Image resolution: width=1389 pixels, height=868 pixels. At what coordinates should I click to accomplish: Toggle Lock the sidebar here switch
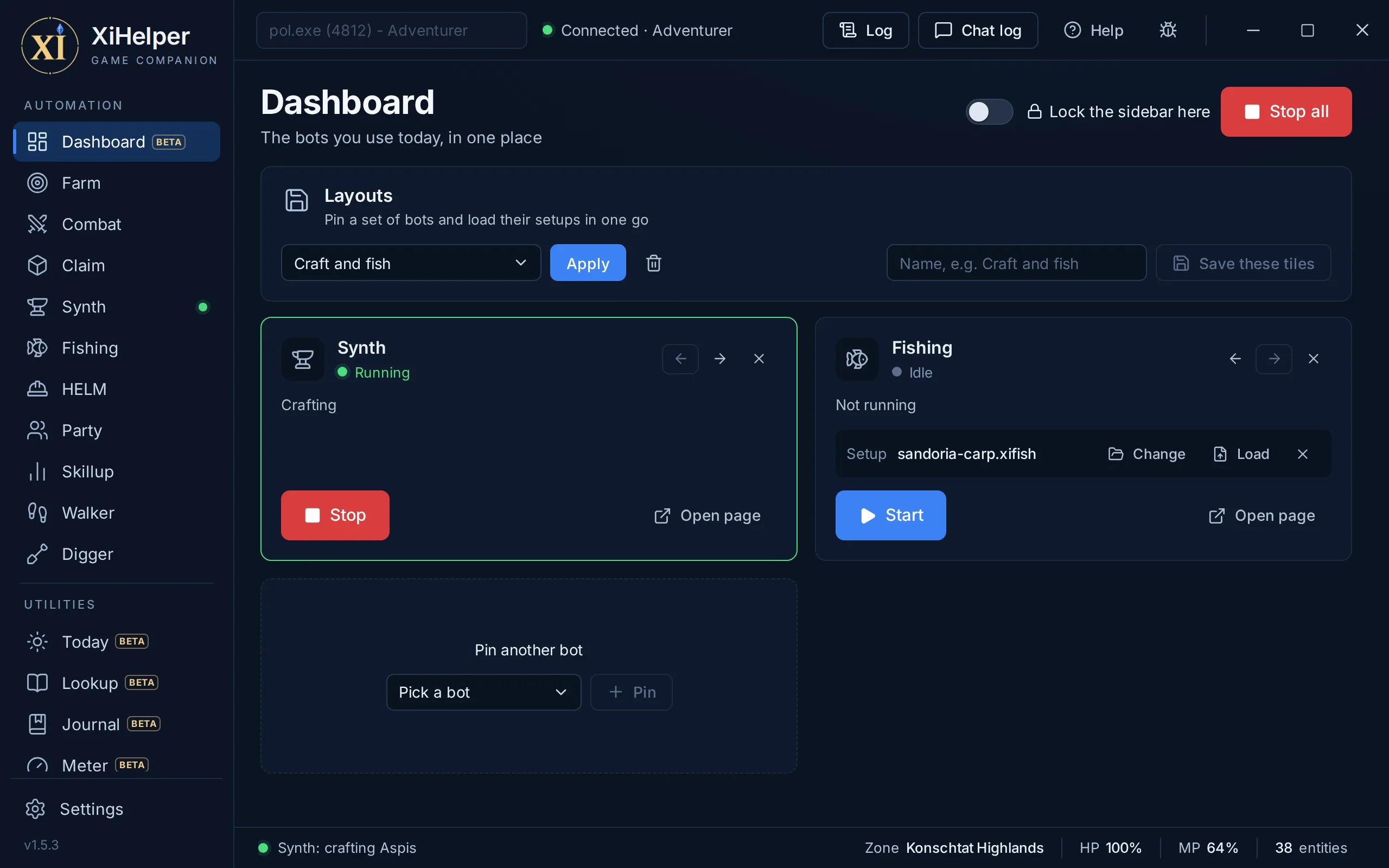tap(989, 112)
